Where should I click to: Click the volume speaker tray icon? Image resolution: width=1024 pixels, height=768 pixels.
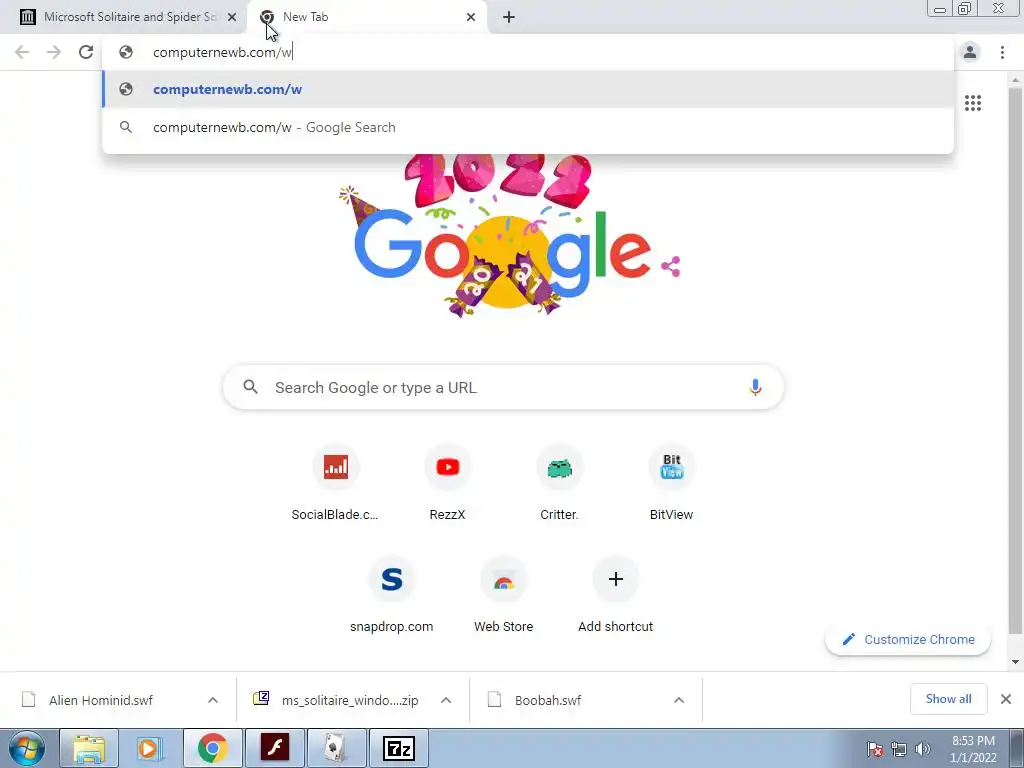click(x=922, y=749)
